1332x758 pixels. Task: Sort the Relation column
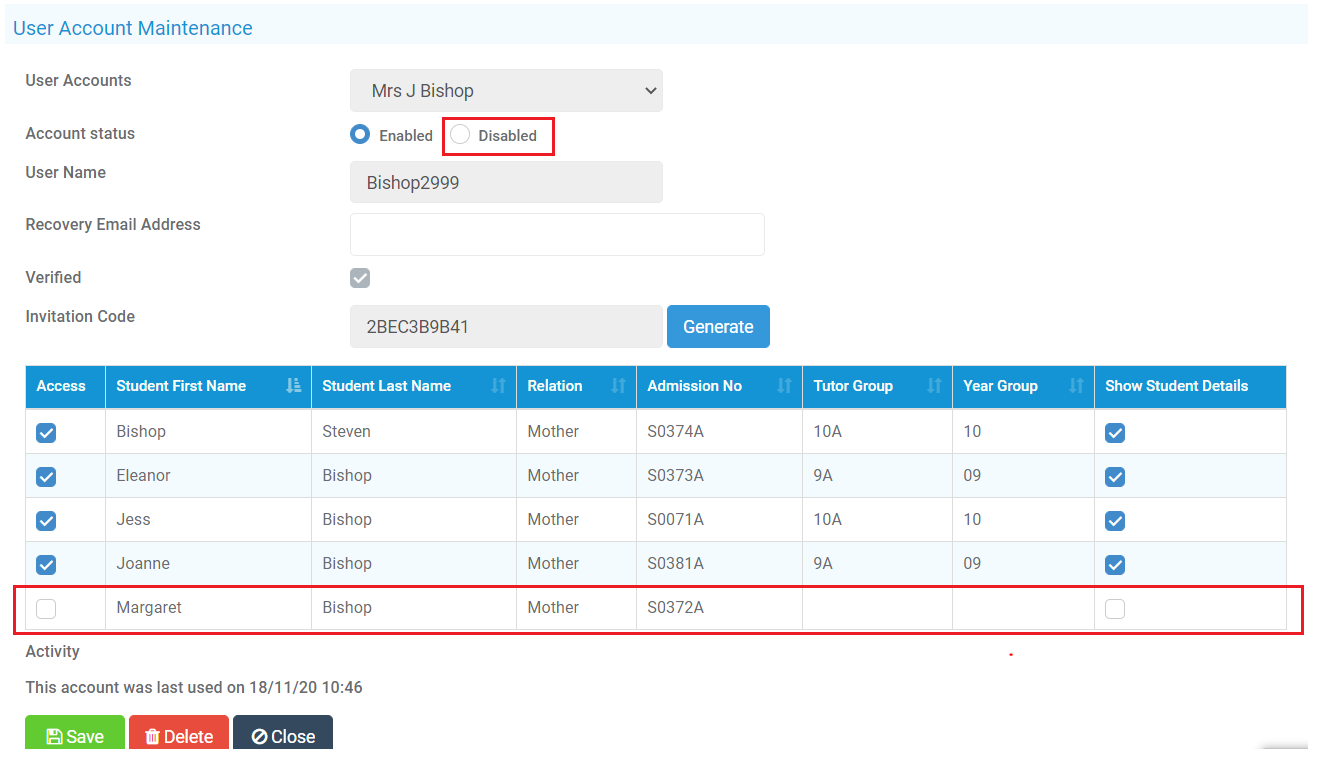pyautogui.click(x=620, y=386)
